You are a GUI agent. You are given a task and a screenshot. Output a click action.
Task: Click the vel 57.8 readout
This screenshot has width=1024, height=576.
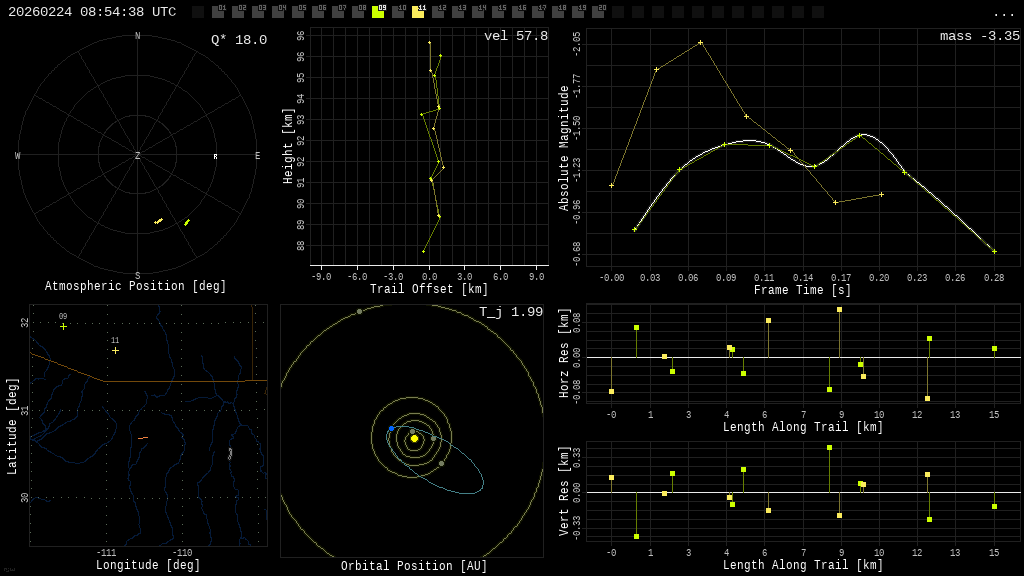point(516,36)
